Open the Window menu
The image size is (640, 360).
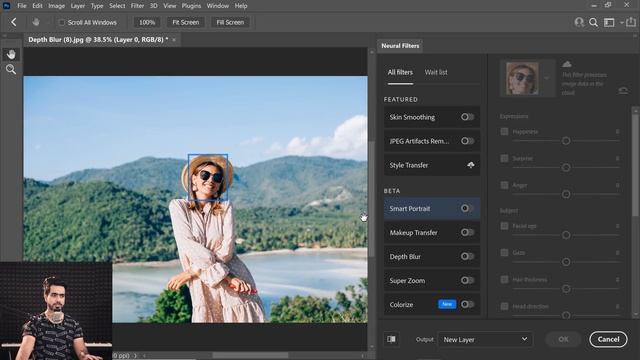tap(218, 6)
